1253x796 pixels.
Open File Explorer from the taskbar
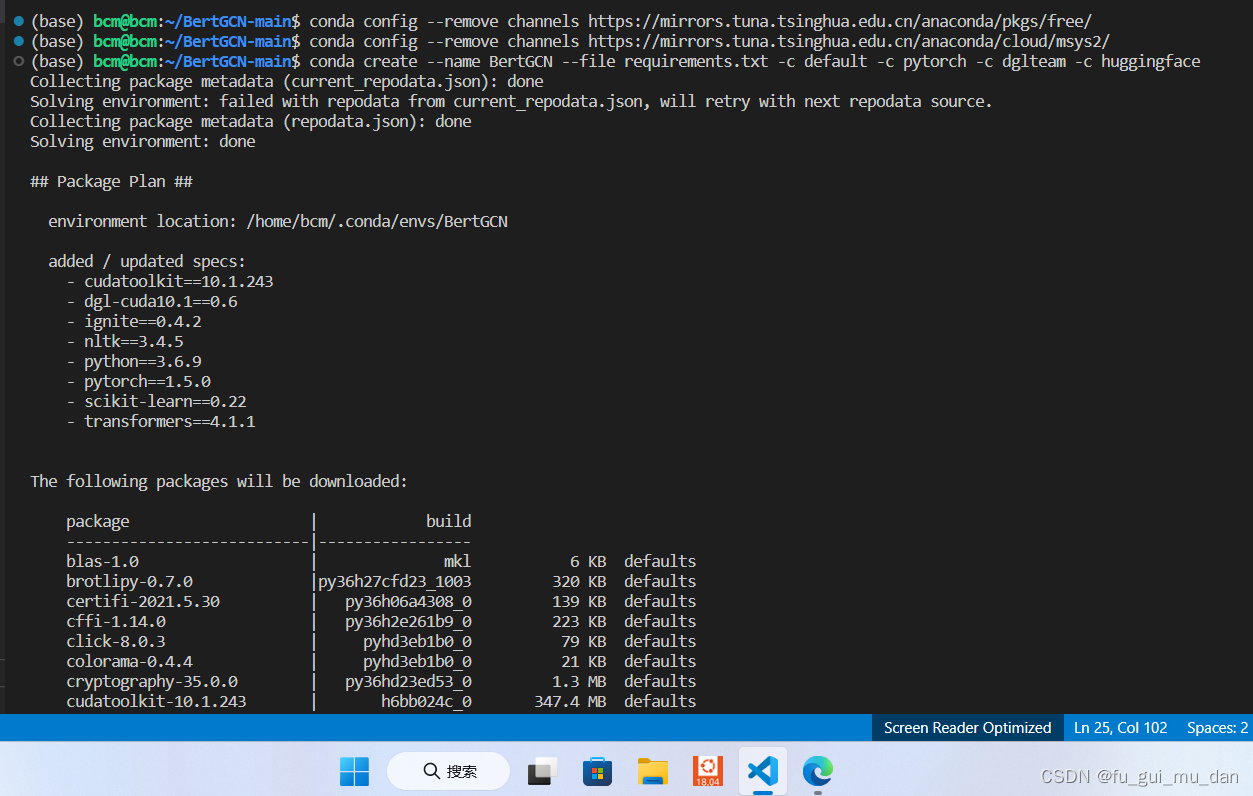point(652,771)
